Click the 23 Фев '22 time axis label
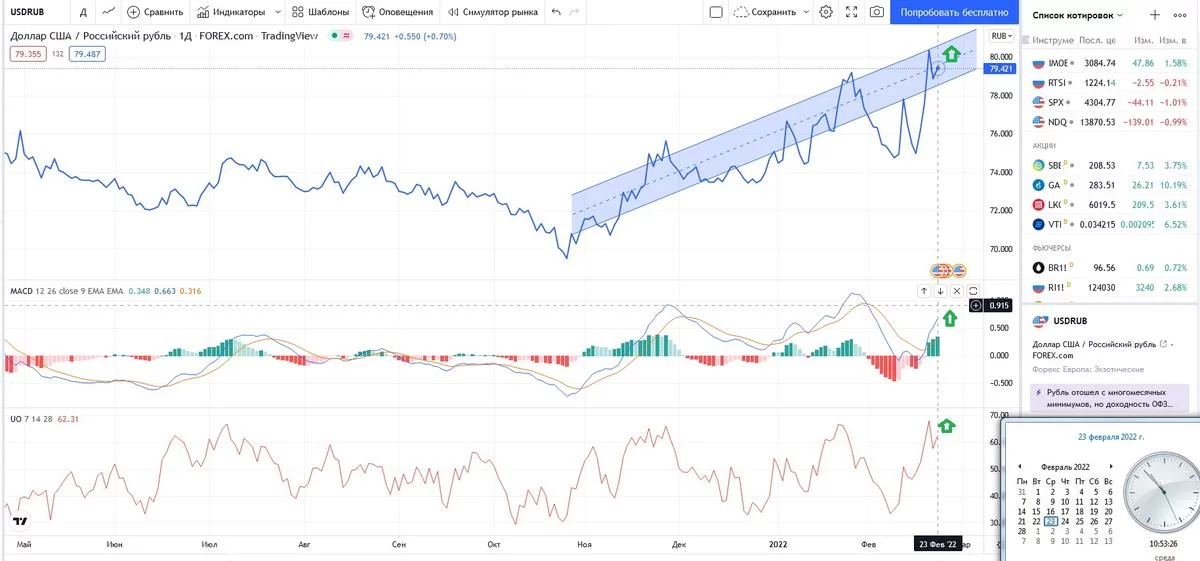 (939, 543)
